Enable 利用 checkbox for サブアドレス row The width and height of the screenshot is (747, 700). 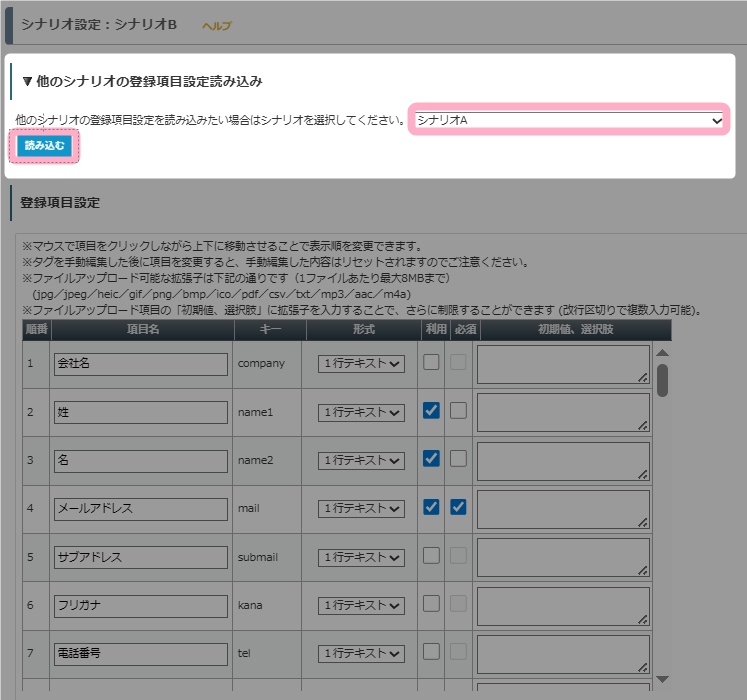[431, 555]
